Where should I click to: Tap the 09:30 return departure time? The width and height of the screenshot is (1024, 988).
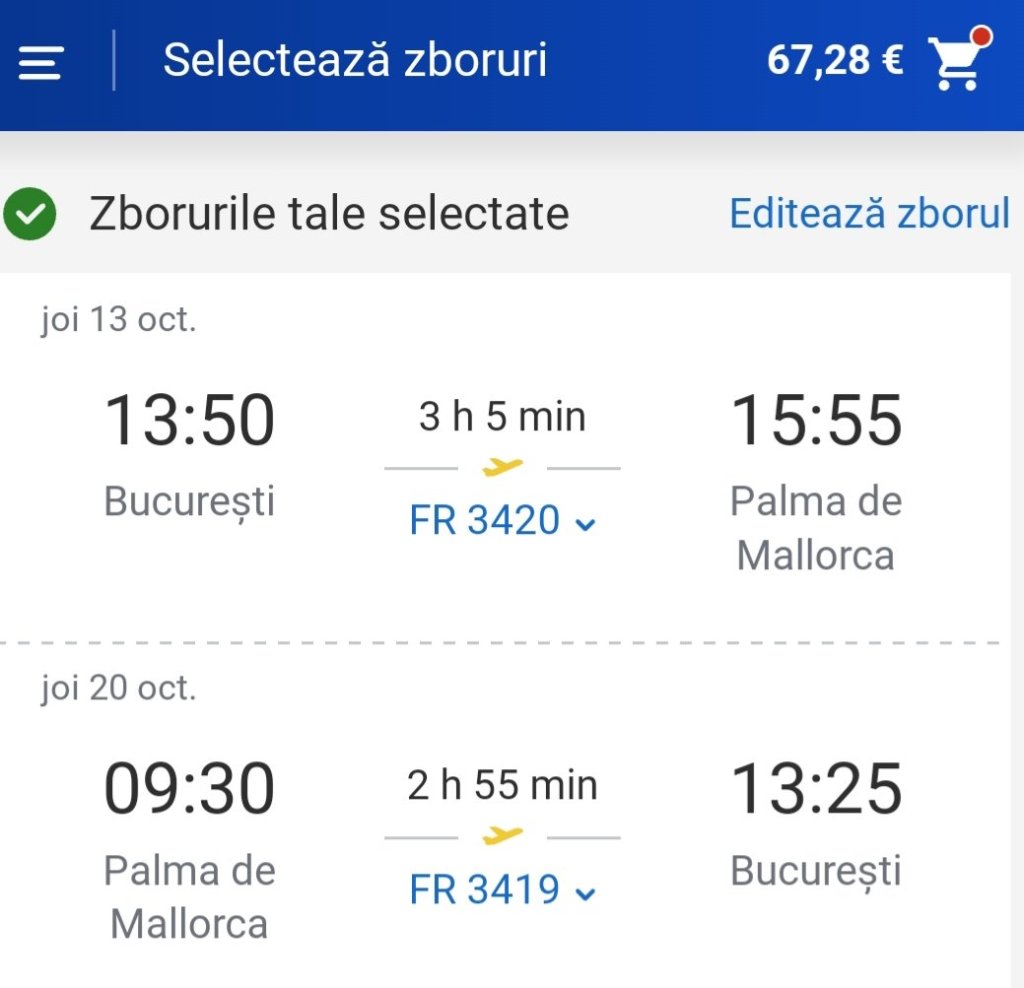click(189, 790)
